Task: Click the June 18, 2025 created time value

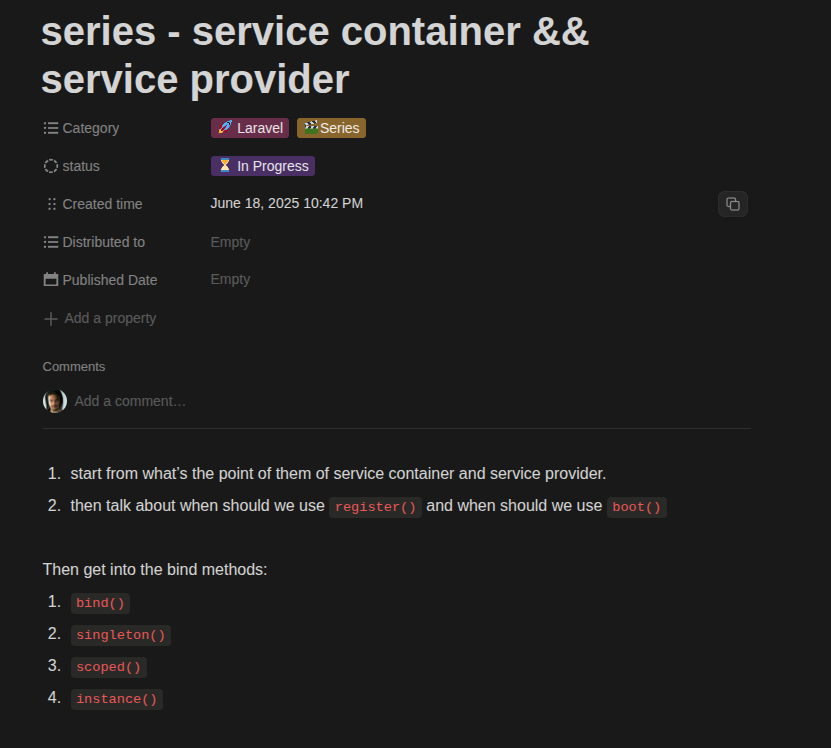Action: (286, 204)
